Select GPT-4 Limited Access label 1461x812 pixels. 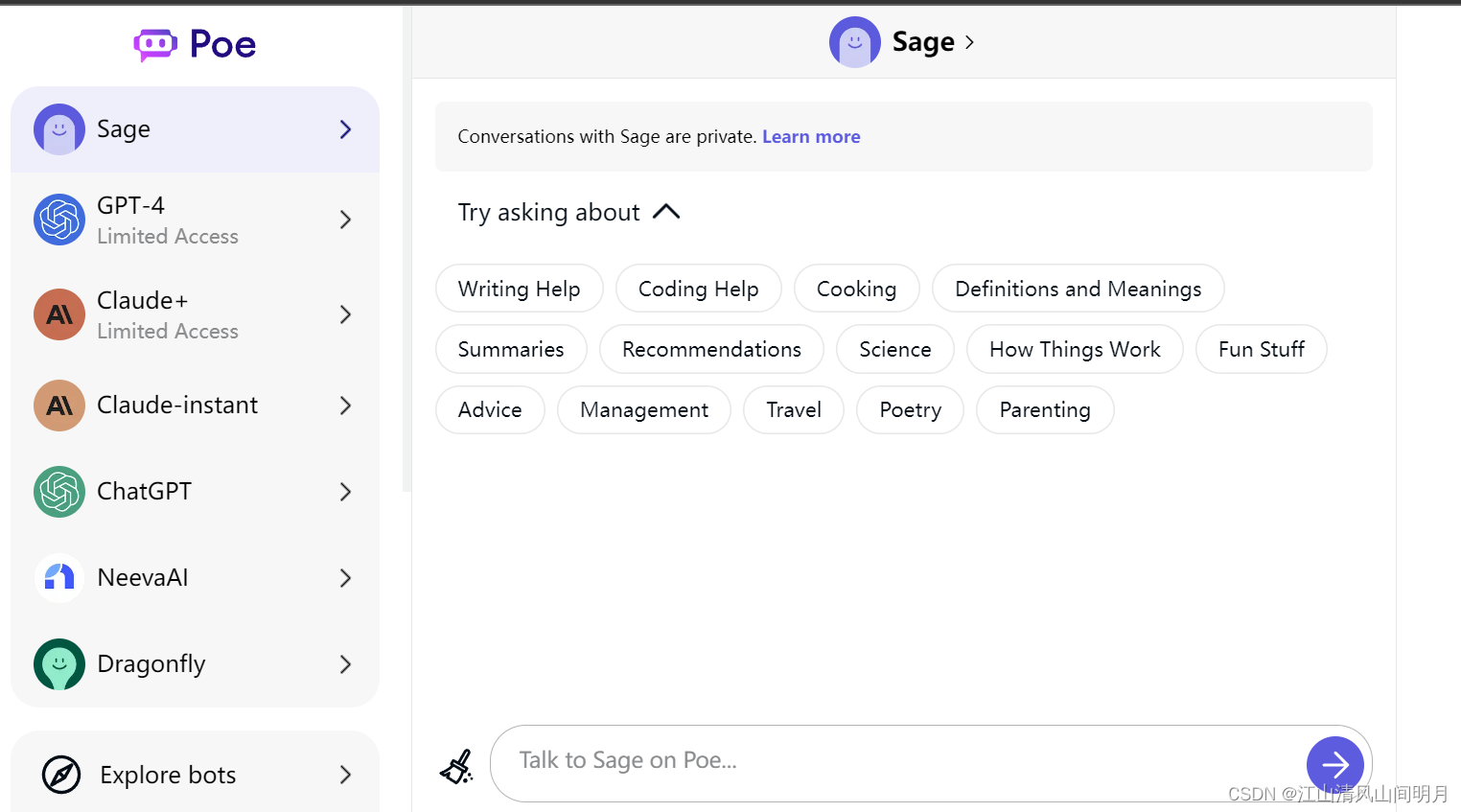coord(168,236)
